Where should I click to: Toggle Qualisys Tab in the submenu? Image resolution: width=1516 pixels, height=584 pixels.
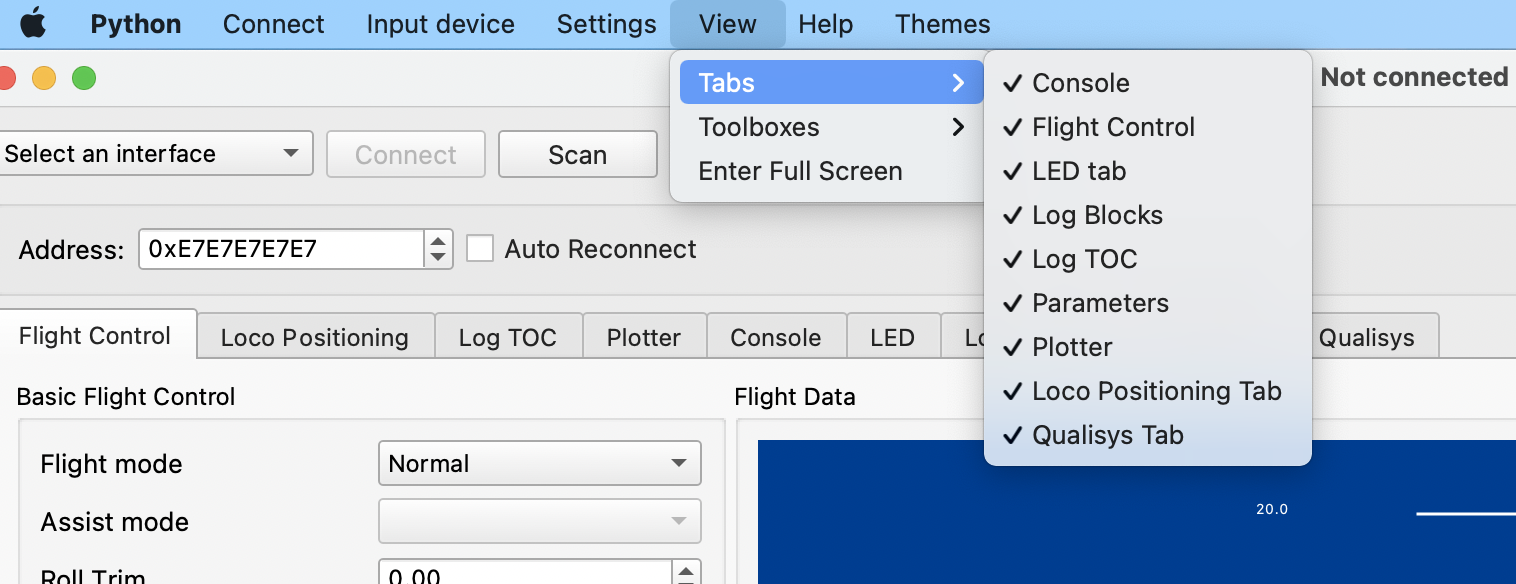tap(1107, 435)
